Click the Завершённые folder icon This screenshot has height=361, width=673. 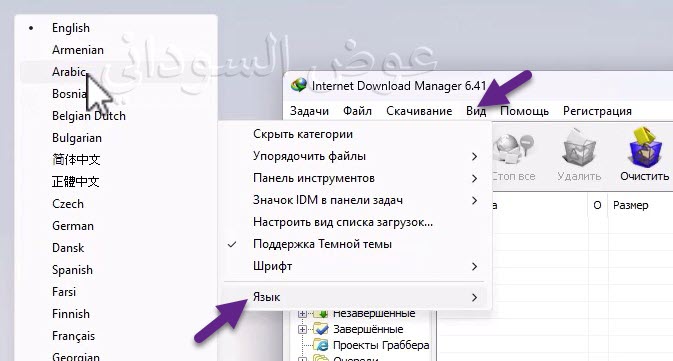click(x=321, y=329)
